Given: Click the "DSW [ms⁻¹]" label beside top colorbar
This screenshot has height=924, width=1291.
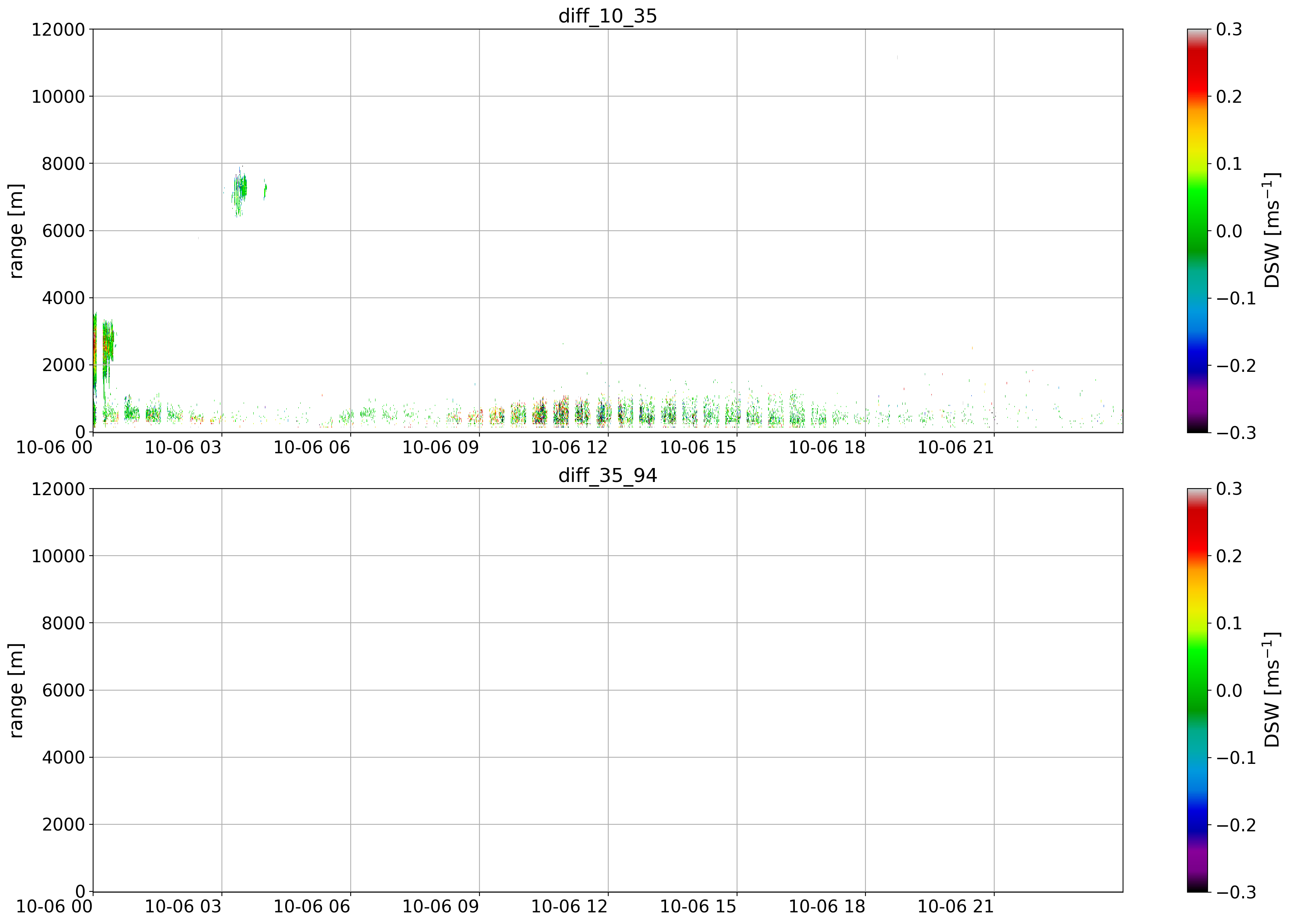Looking at the screenshot, I should coord(1271,230).
